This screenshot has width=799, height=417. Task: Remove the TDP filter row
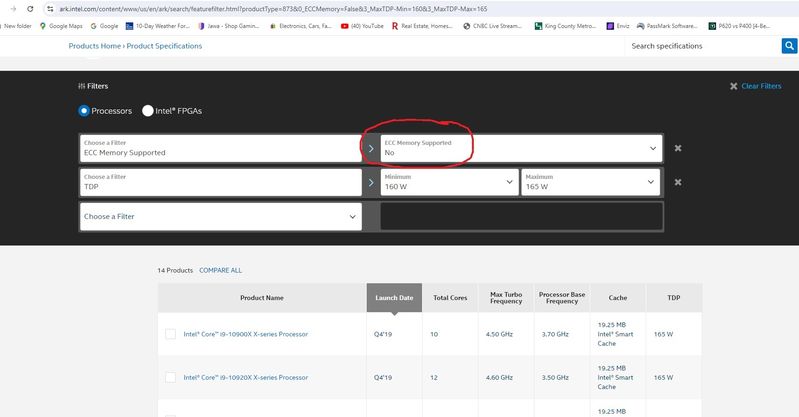point(678,182)
